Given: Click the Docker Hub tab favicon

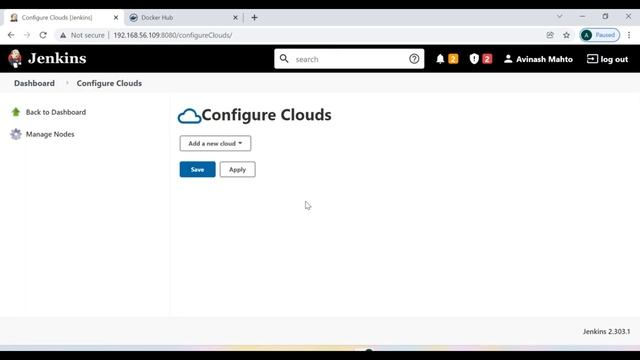Looking at the screenshot, I should pyautogui.click(x=133, y=18).
